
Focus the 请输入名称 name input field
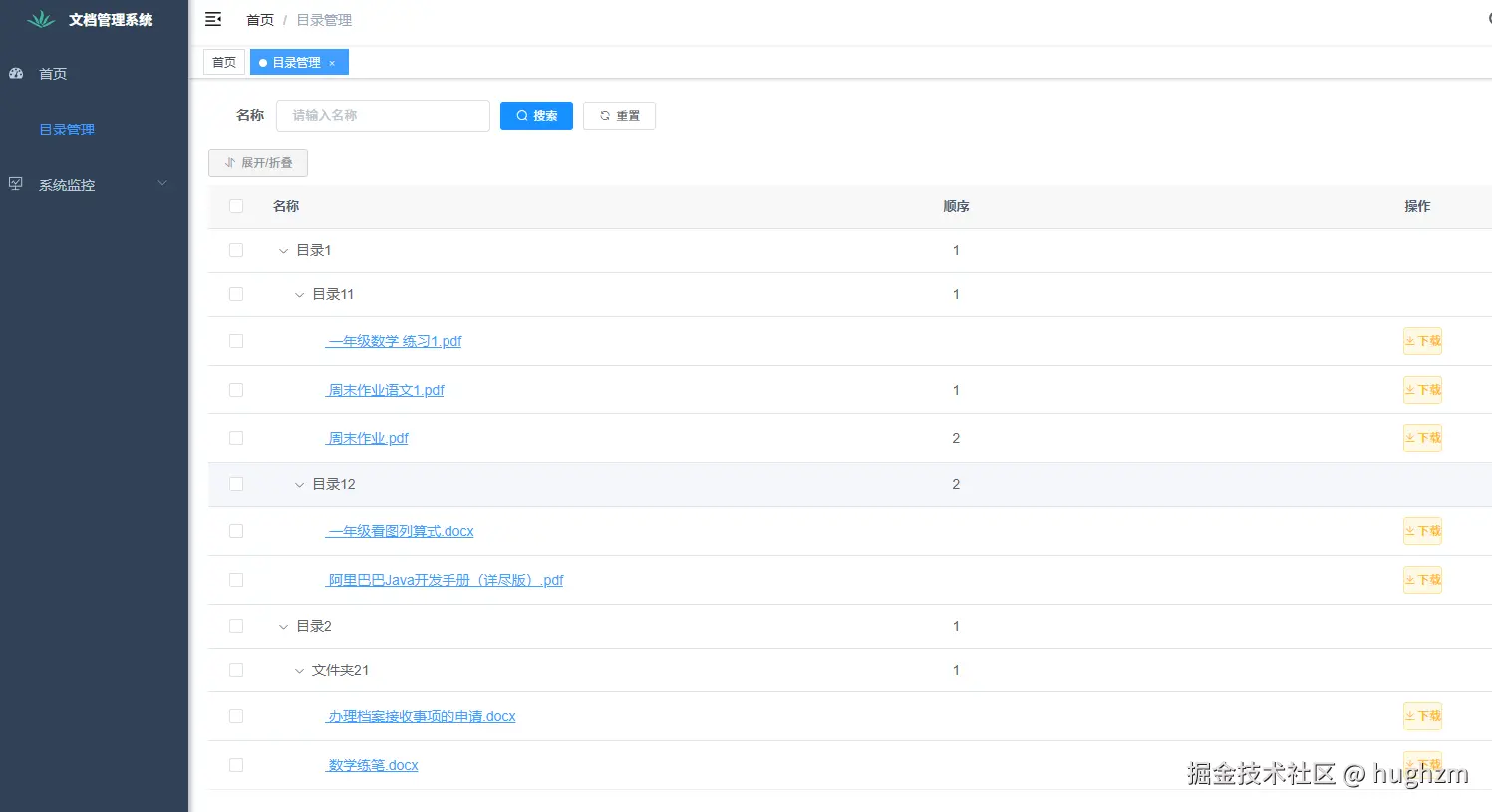[383, 116]
